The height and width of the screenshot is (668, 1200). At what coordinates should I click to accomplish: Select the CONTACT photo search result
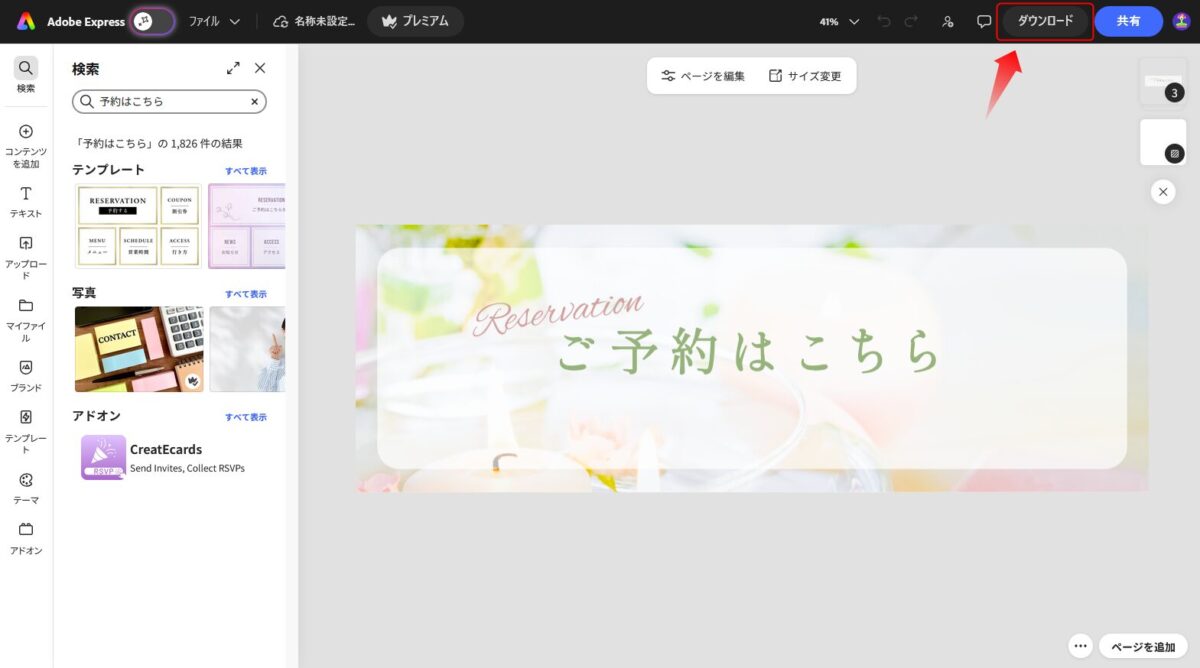click(x=138, y=349)
